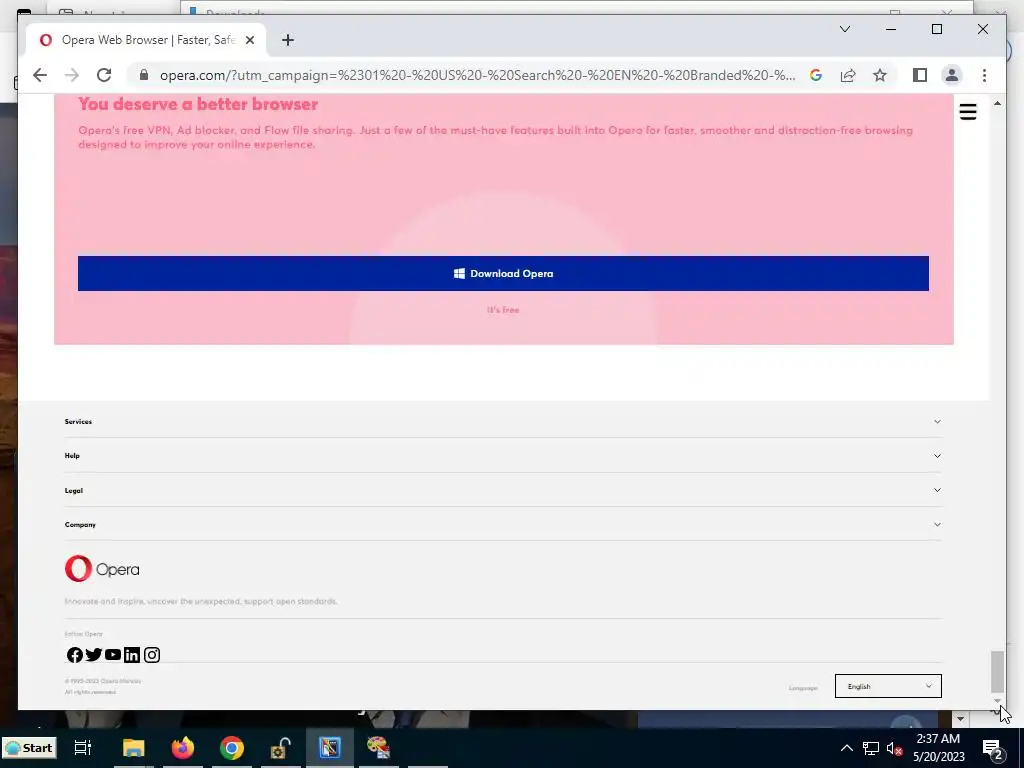Open the notification center
This screenshot has height=768, width=1024.
[993, 748]
